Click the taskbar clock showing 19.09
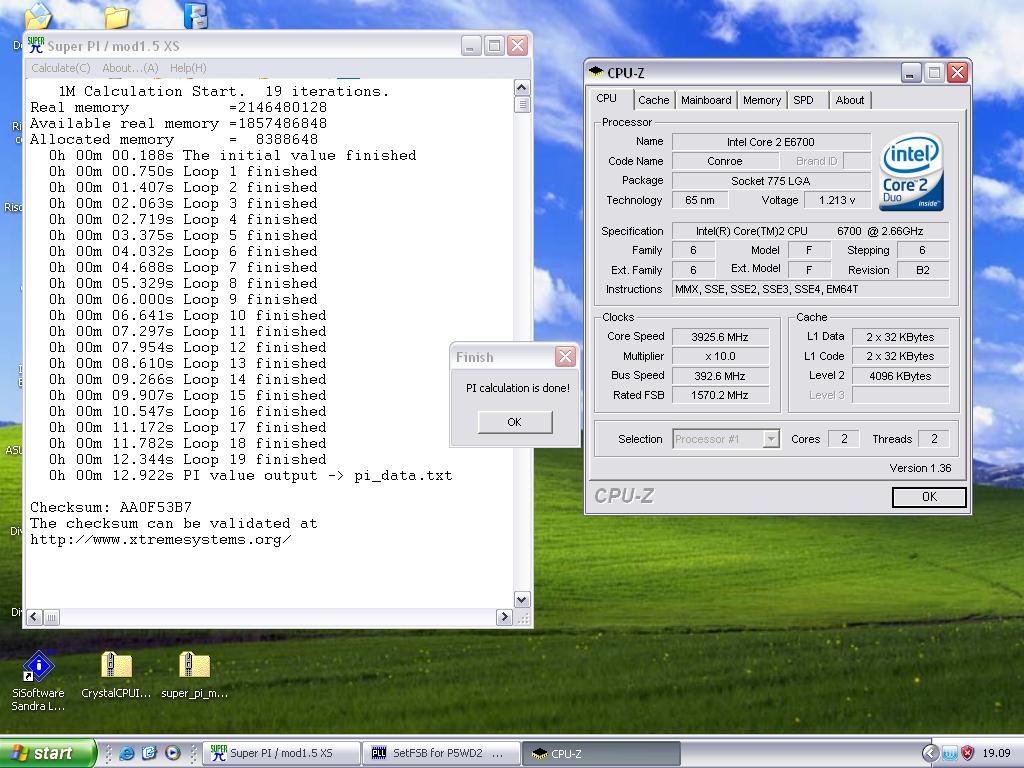Viewport: 1024px width, 768px height. point(996,753)
